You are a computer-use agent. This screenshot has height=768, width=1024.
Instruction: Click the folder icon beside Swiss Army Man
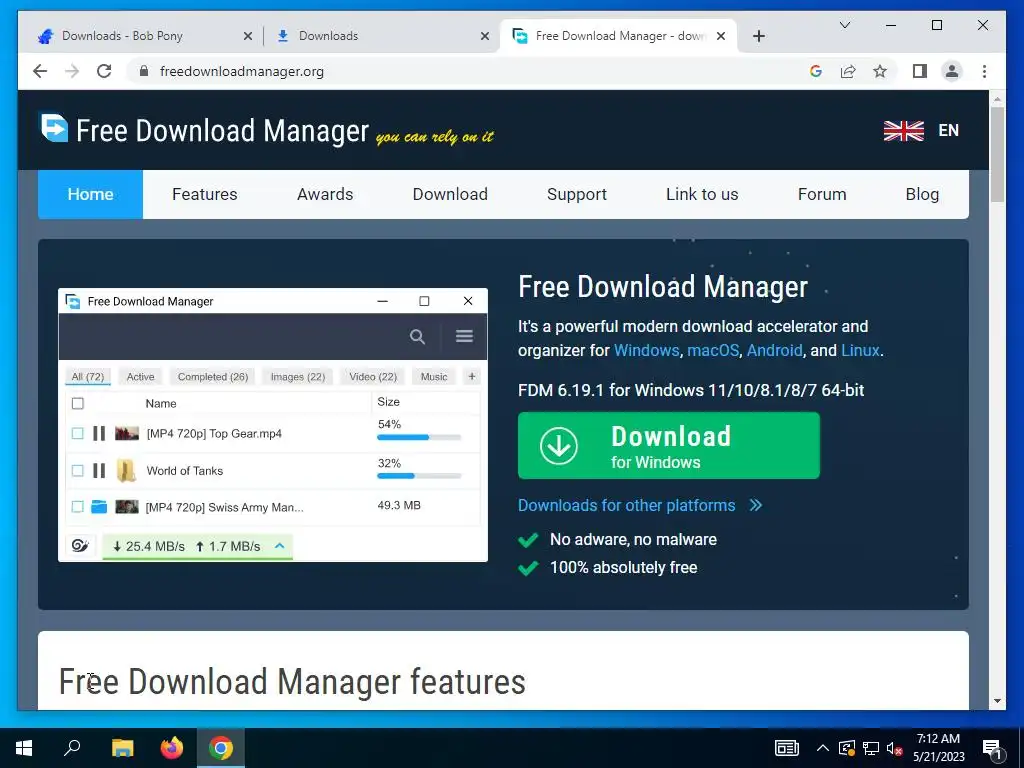pyautogui.click(x=99, y=507)
